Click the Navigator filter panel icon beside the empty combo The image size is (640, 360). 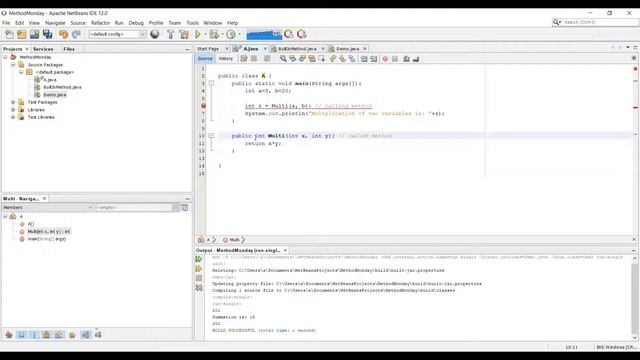(x=184, y=207)
